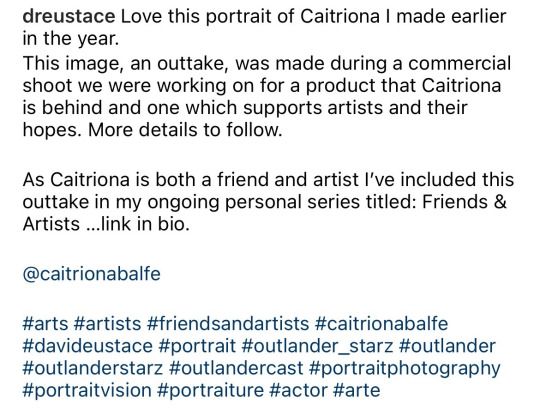Open the dreustace profile username

[x=69, y=17]
